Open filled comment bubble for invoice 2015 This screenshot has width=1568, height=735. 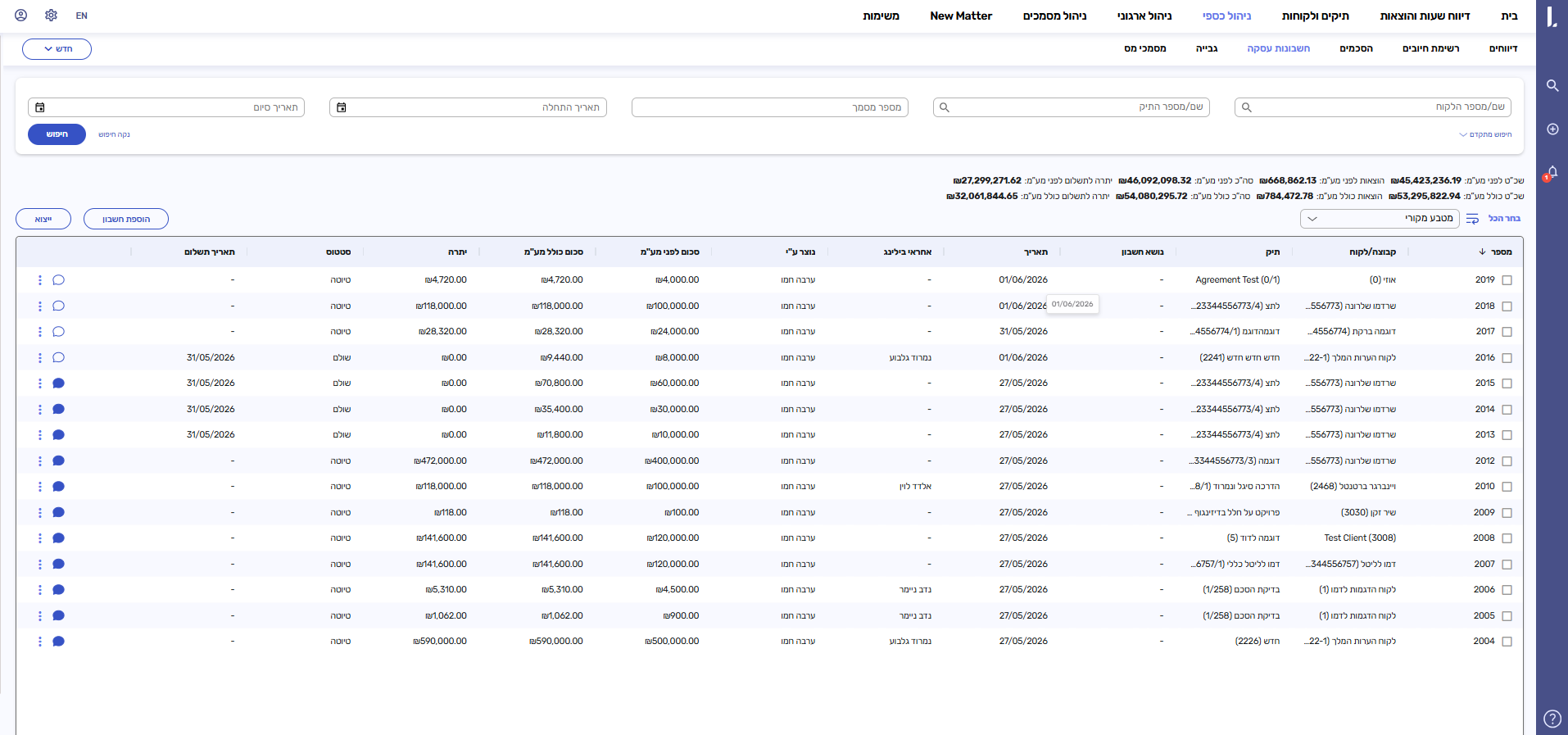point(58,383)
